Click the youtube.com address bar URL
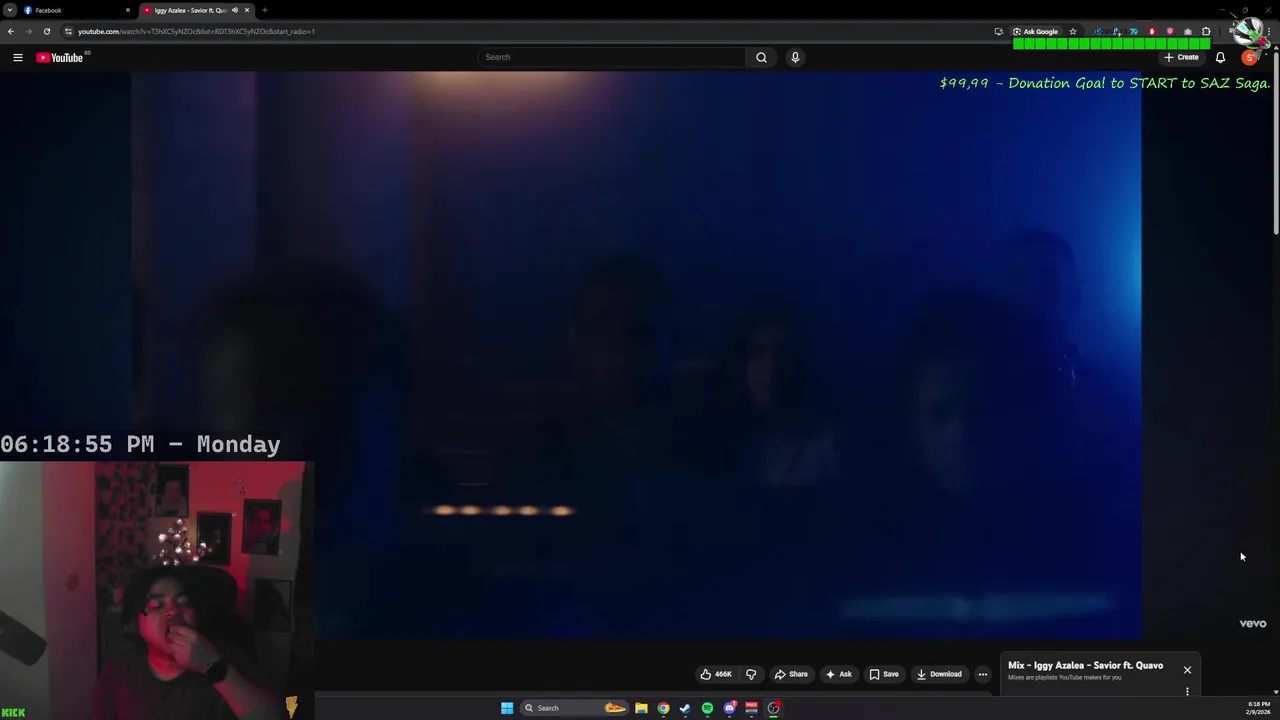 (x=196, y=31)
